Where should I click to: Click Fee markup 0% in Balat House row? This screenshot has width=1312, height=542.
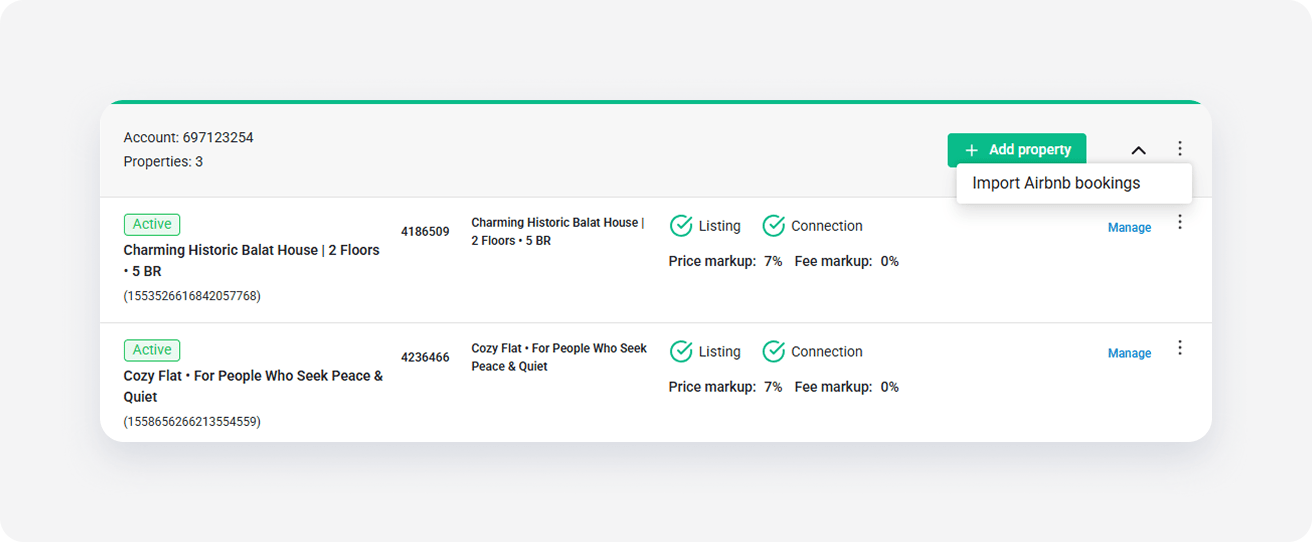pos(846,262)
